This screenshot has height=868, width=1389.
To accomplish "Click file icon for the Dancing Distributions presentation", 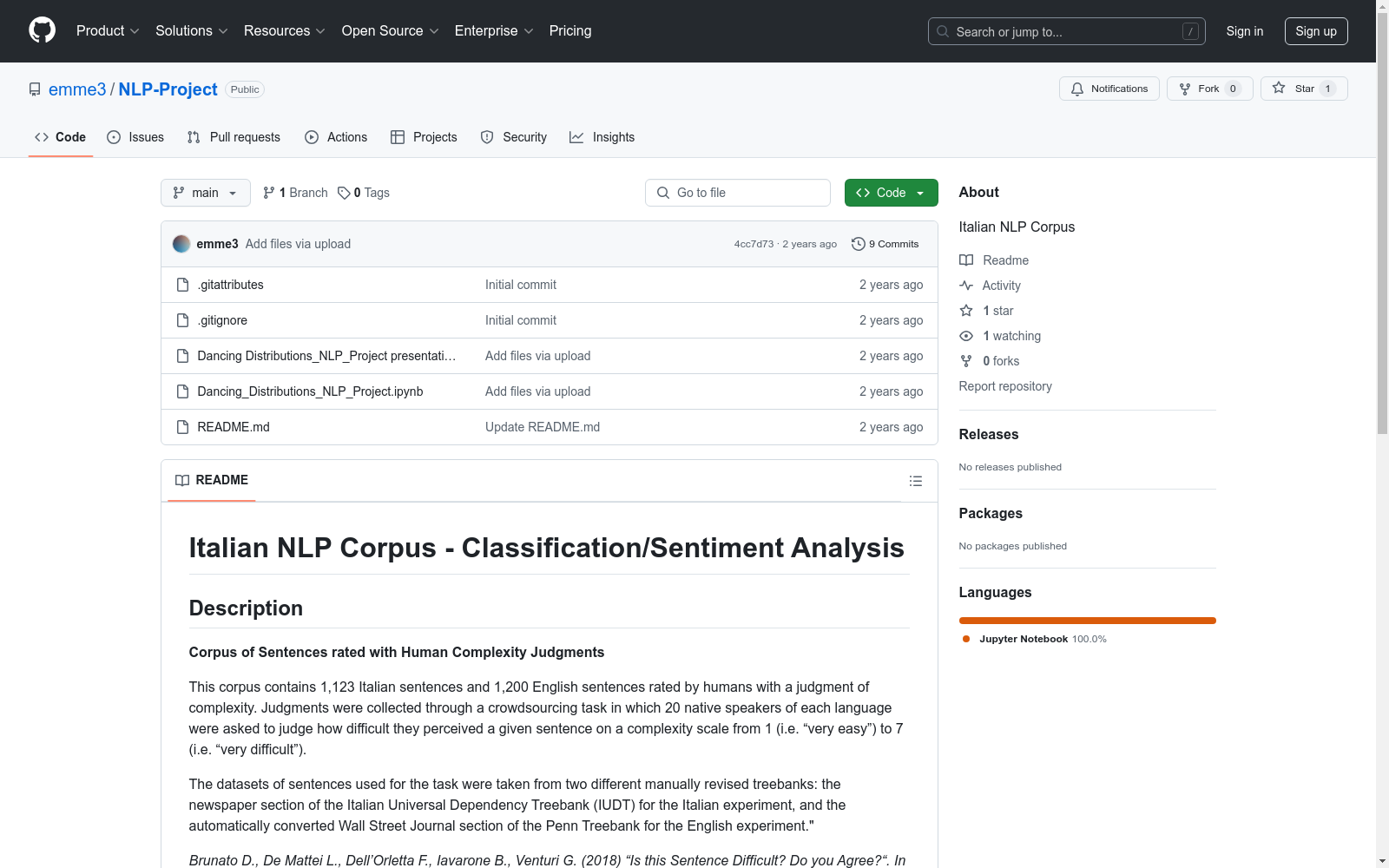I will tap(182, 356).
